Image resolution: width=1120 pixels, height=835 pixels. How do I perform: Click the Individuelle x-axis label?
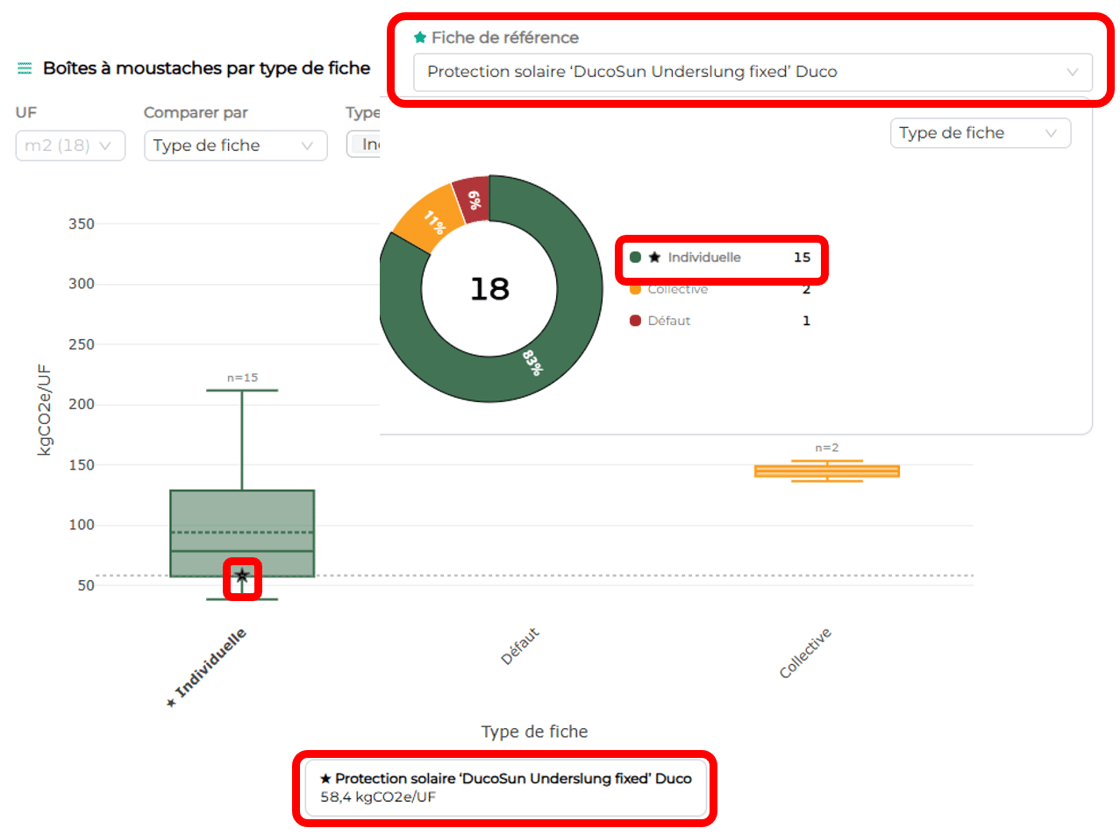pos(207,667)
